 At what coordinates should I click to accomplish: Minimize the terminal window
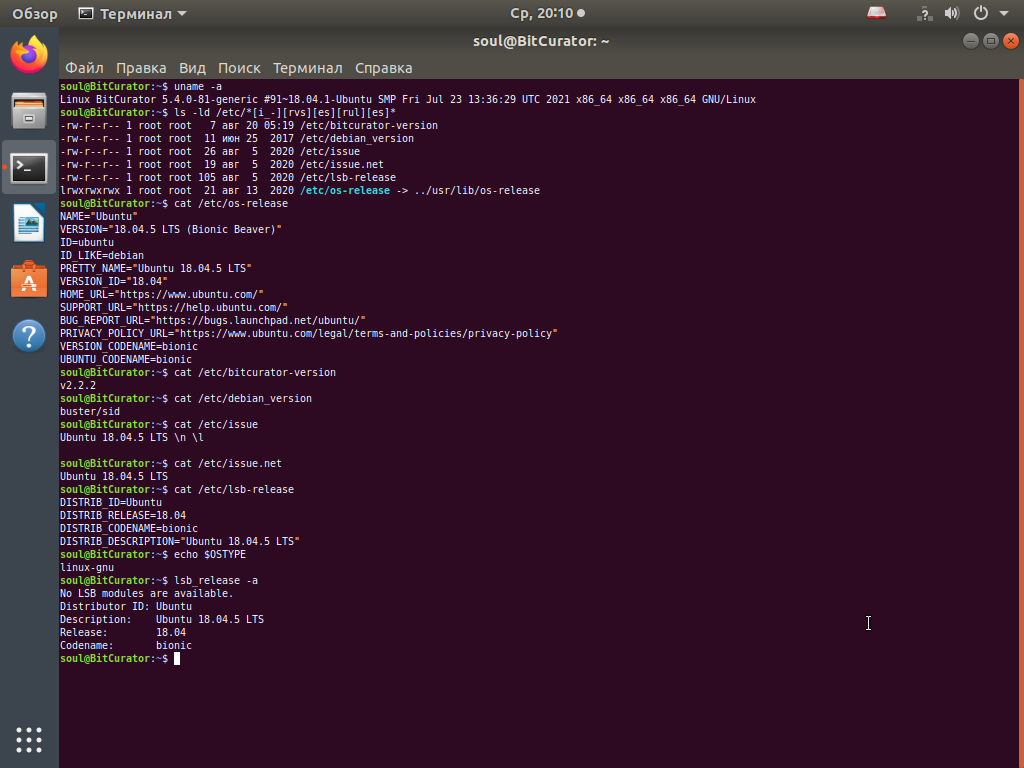971,41
